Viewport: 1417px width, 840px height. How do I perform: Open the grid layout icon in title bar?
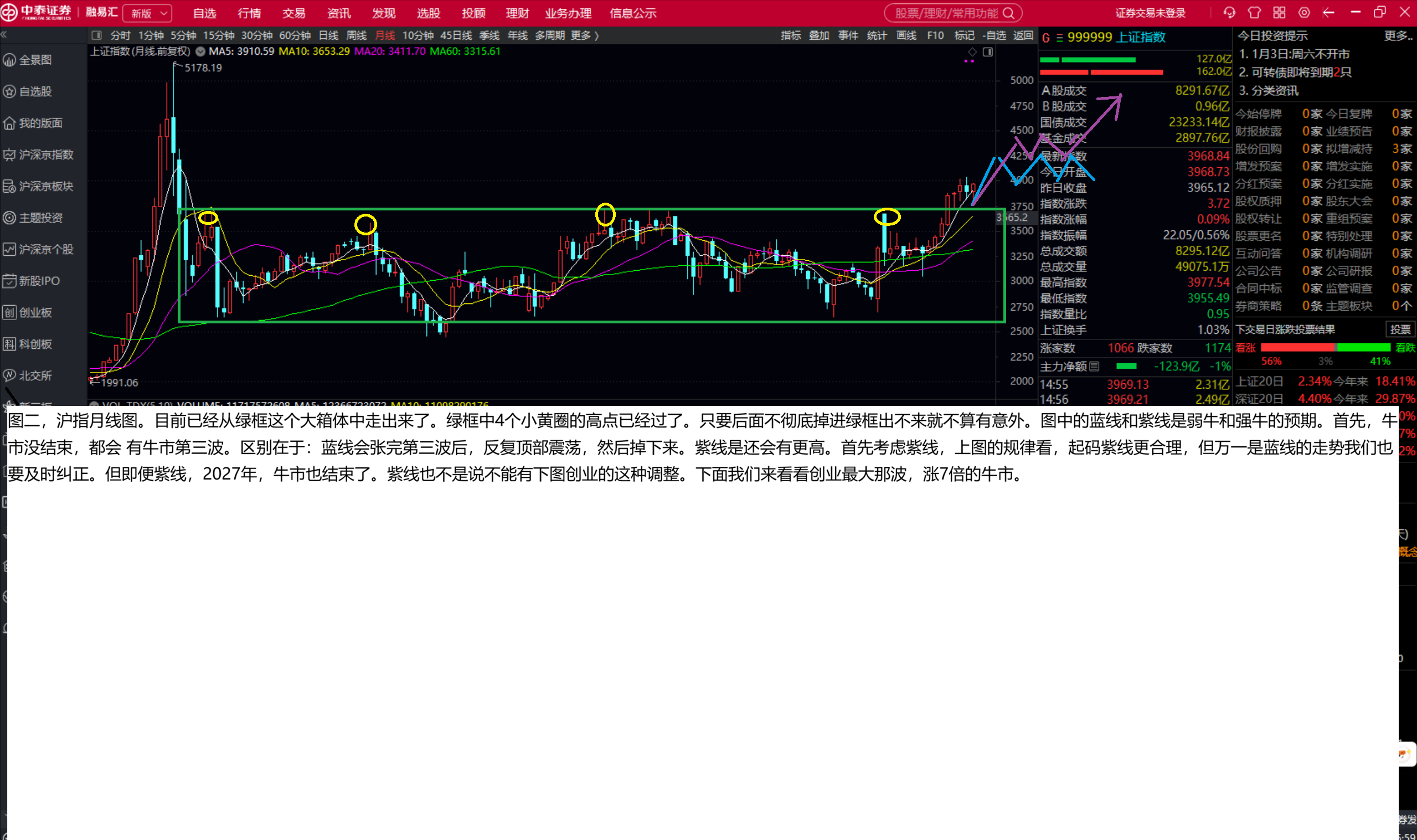pos(1279,12)
